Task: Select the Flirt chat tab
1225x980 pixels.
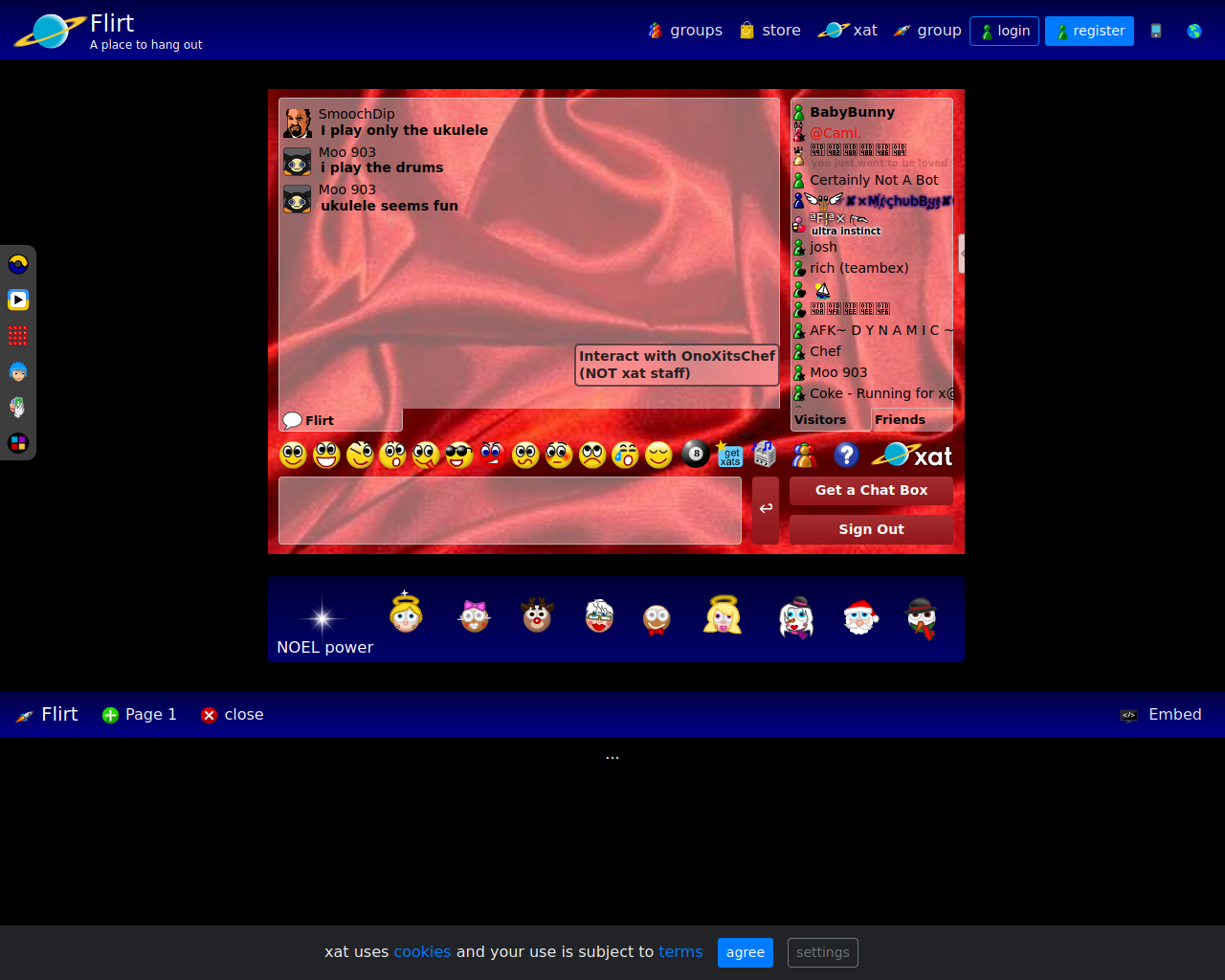Action: coord(341,420)
